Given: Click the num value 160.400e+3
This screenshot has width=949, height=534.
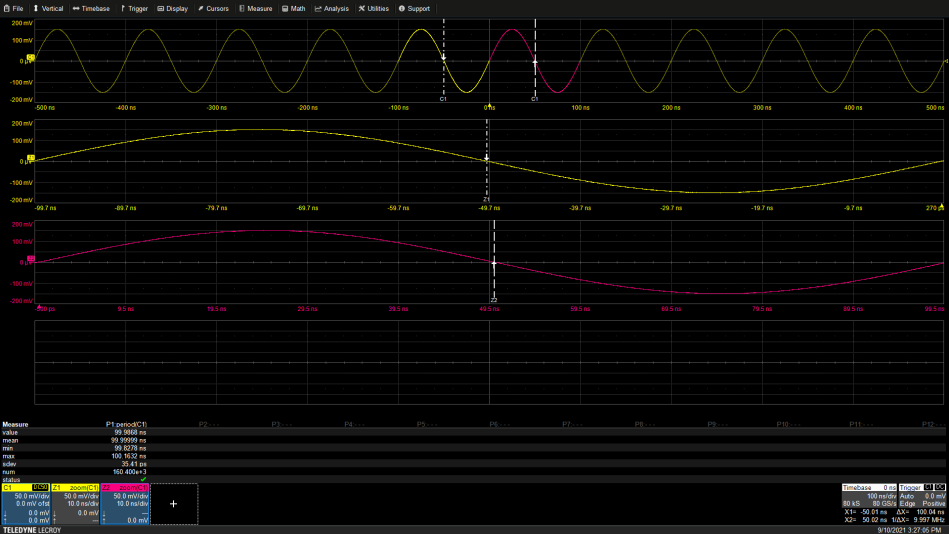Looking at the screenshot, I should coord(130,472).
